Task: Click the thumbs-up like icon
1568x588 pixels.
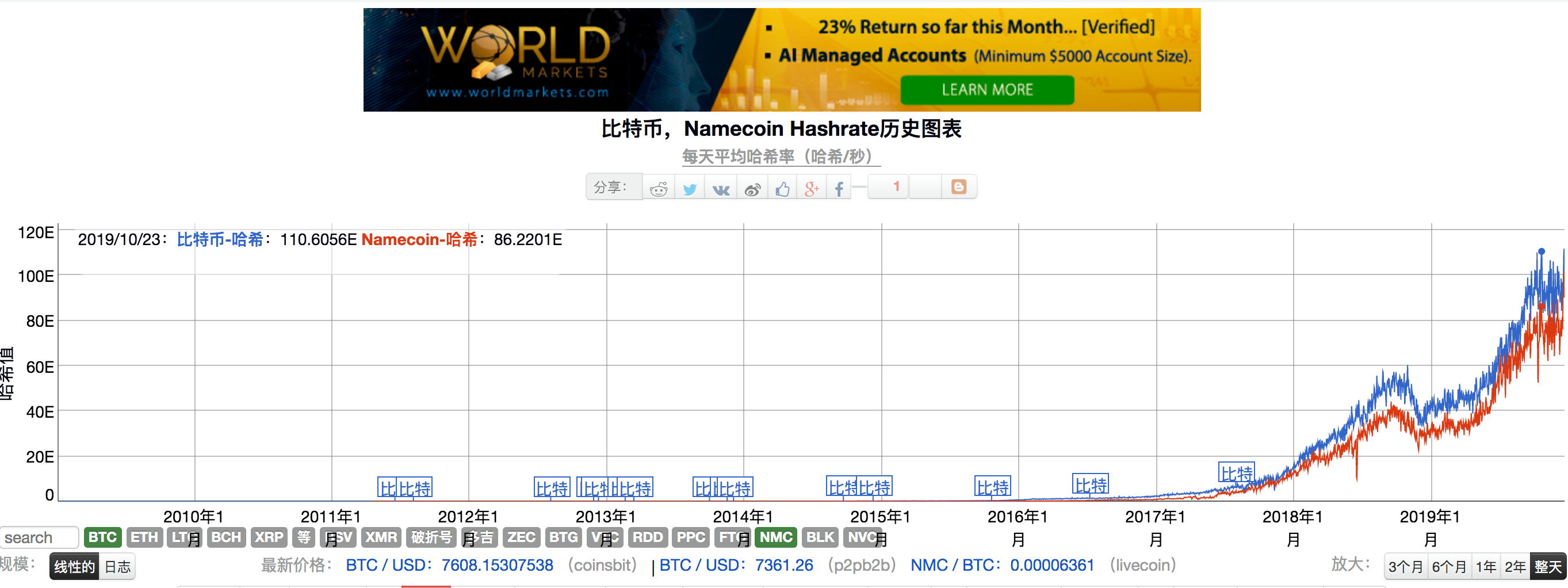Action: tap(783, 189)
